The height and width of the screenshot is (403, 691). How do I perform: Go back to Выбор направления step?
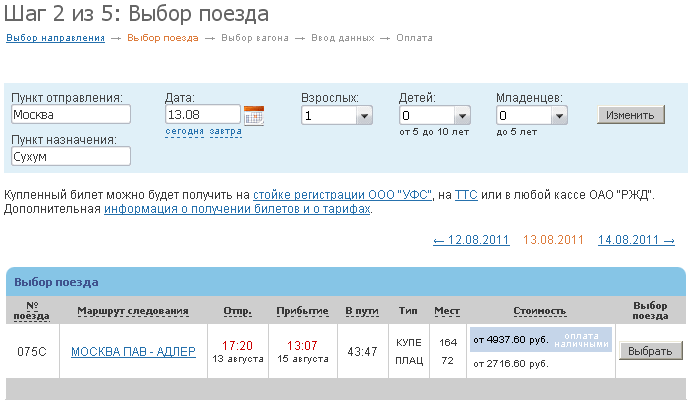(x=55, y=38)
